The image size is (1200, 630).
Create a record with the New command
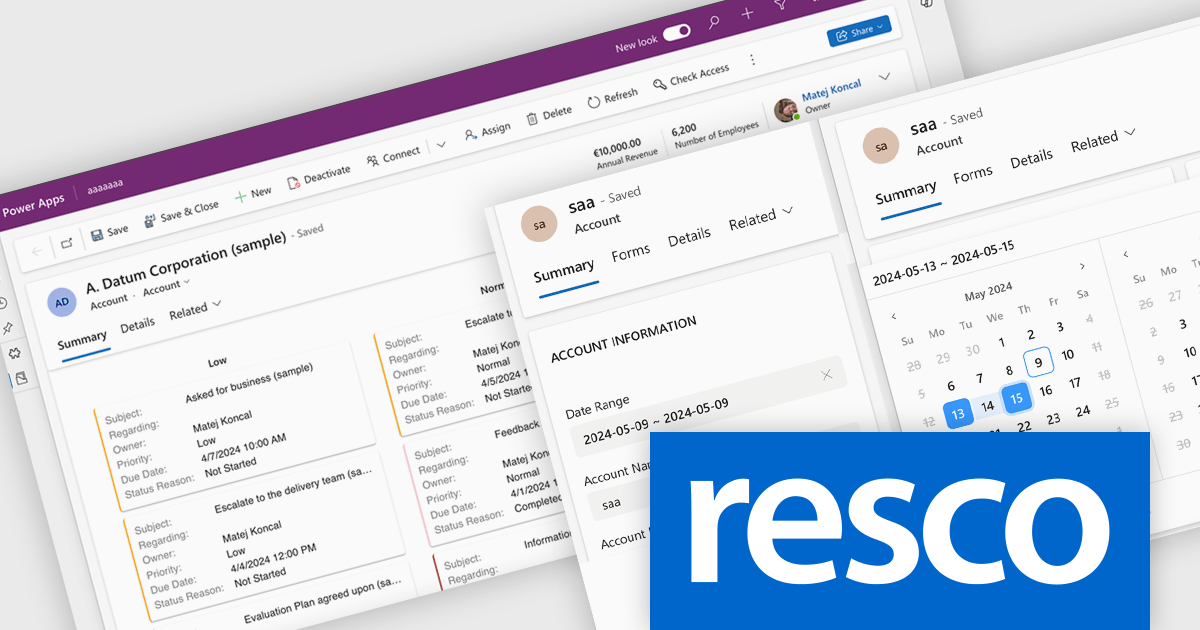[253, 193]
